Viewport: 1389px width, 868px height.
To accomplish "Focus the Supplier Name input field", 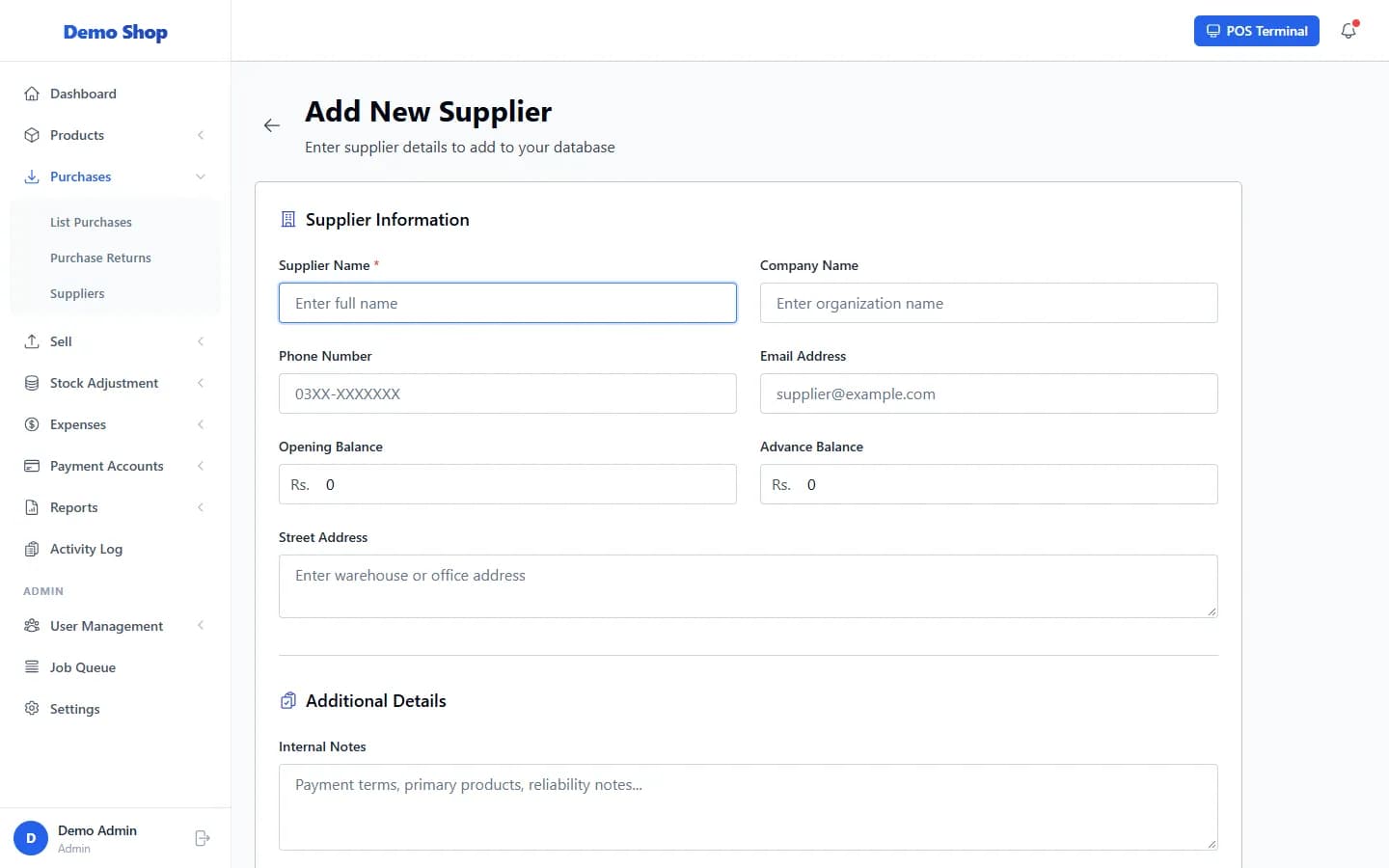I will click(x=507, y=303).
